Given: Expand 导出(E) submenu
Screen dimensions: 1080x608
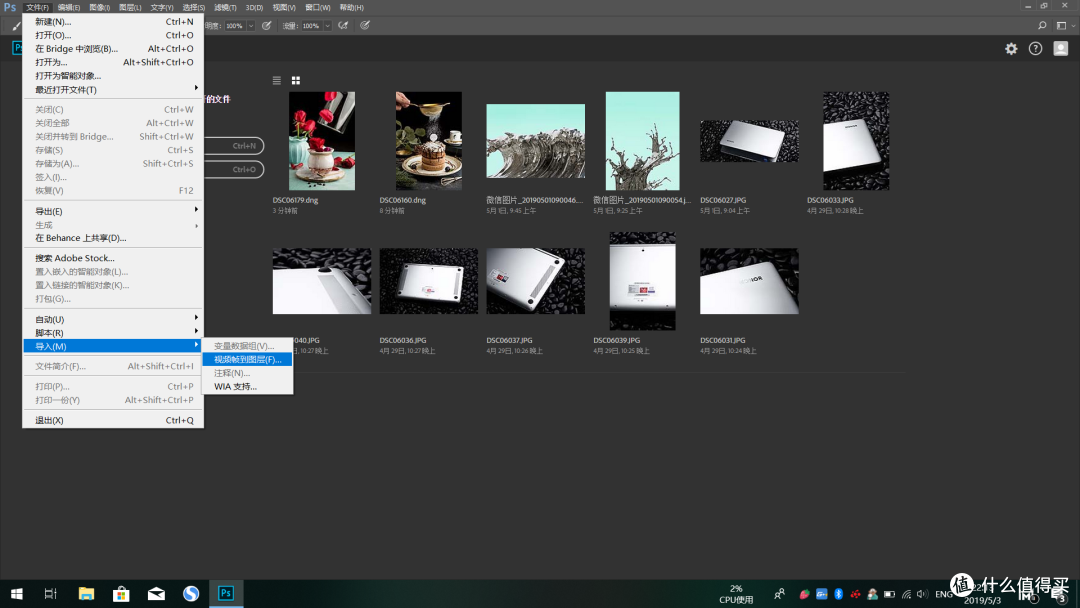Looking at the screenshot, I should point(114,211).
